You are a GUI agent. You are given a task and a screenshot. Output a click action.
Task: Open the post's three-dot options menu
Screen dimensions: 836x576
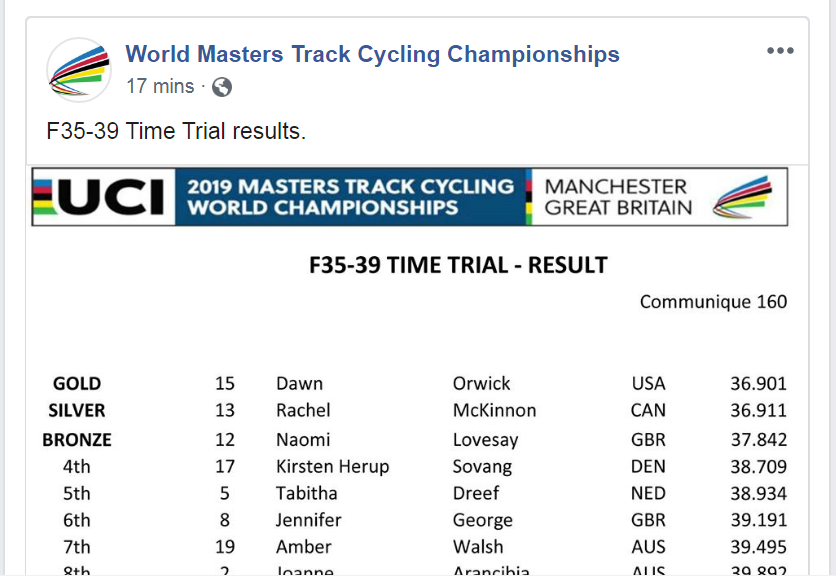click(780, 51)
